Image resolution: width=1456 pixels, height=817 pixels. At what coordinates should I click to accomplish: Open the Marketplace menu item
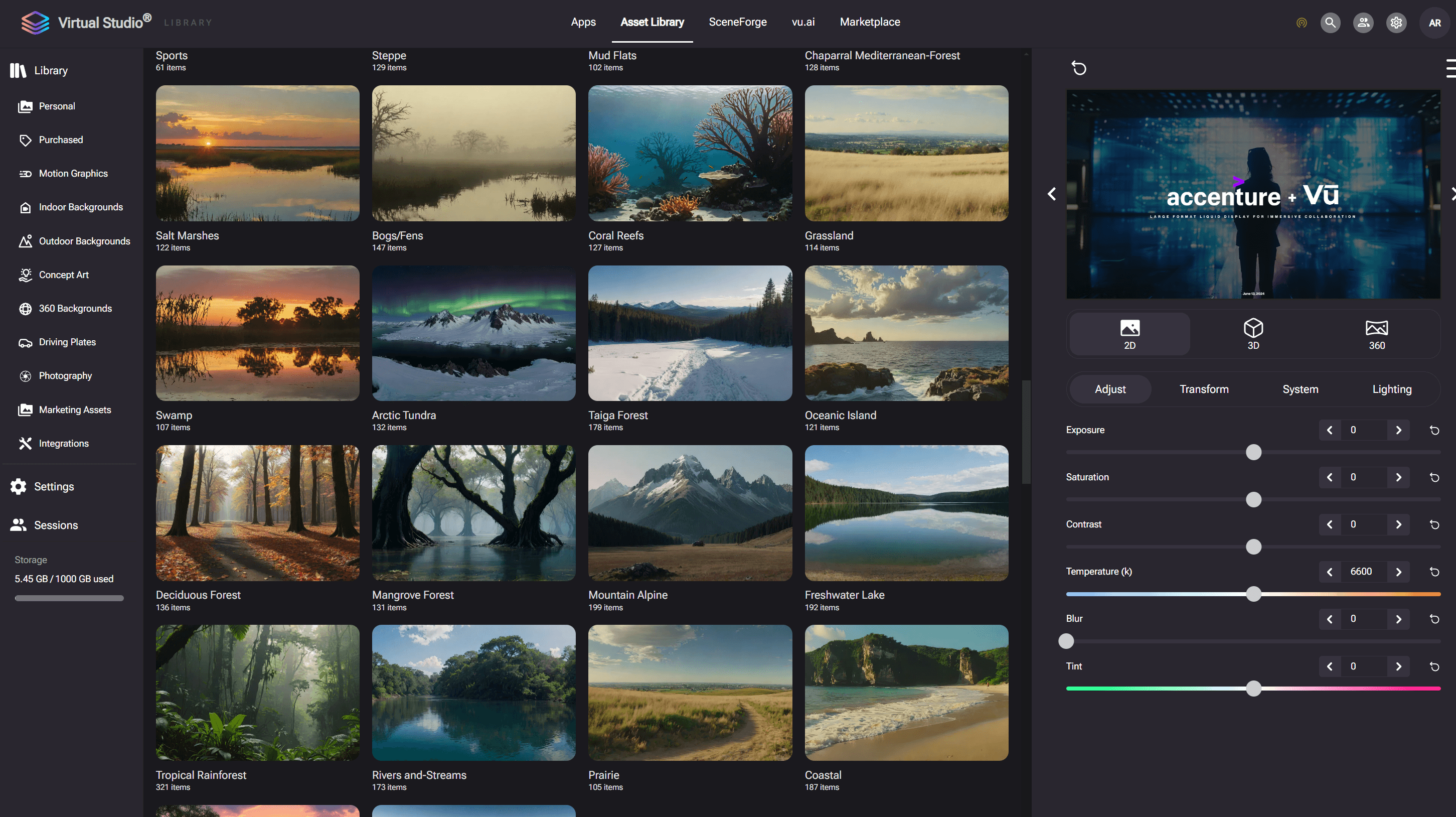click(x=869, y=22)
